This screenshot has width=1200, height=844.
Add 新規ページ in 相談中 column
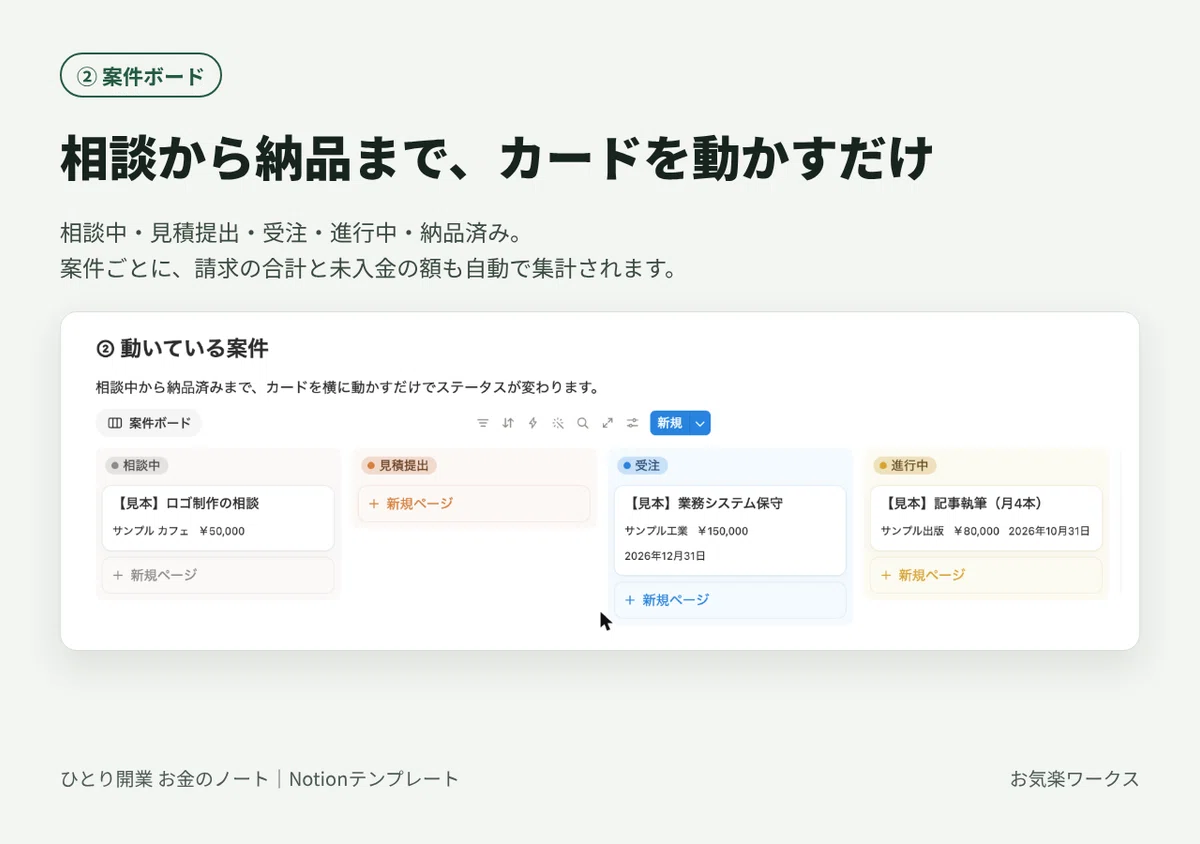point(218,575)
